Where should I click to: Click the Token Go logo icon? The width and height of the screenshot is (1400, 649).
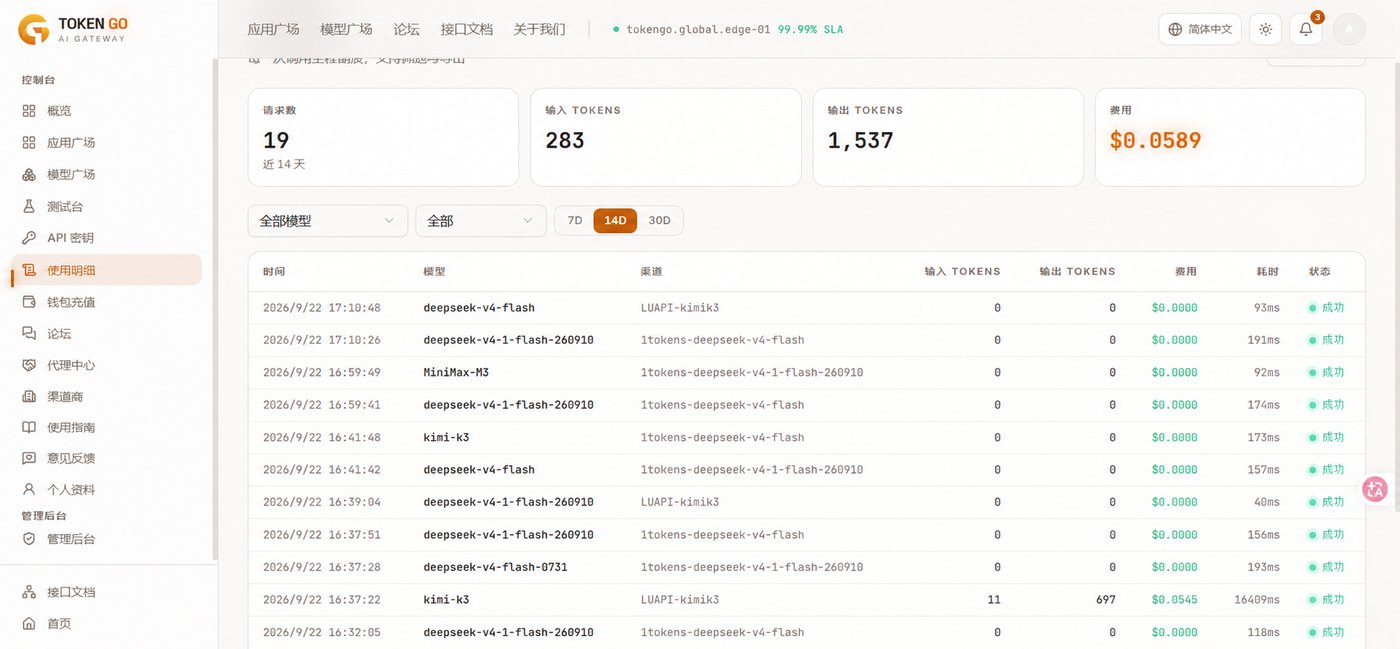coord(33,29)
